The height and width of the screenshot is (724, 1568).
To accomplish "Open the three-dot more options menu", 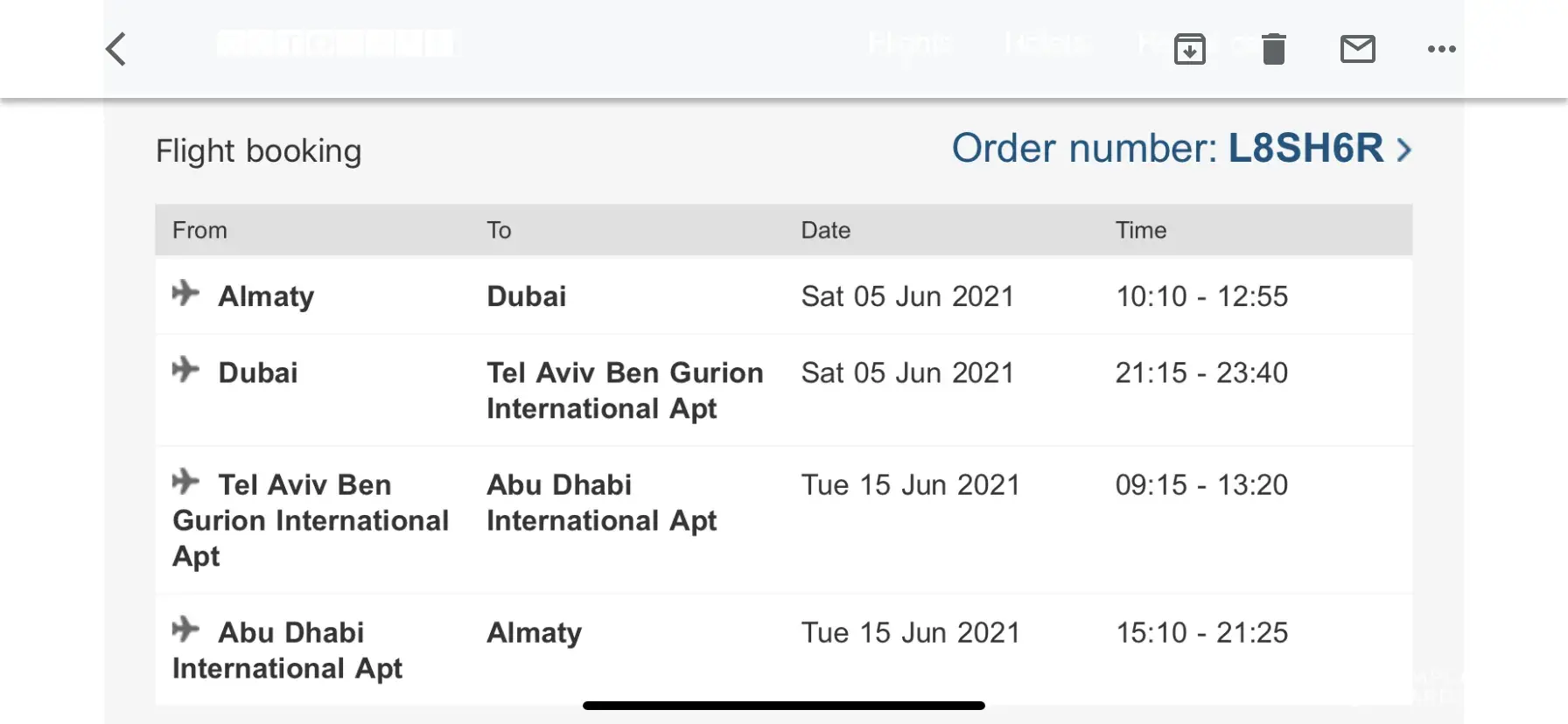I will point(1441,49).
